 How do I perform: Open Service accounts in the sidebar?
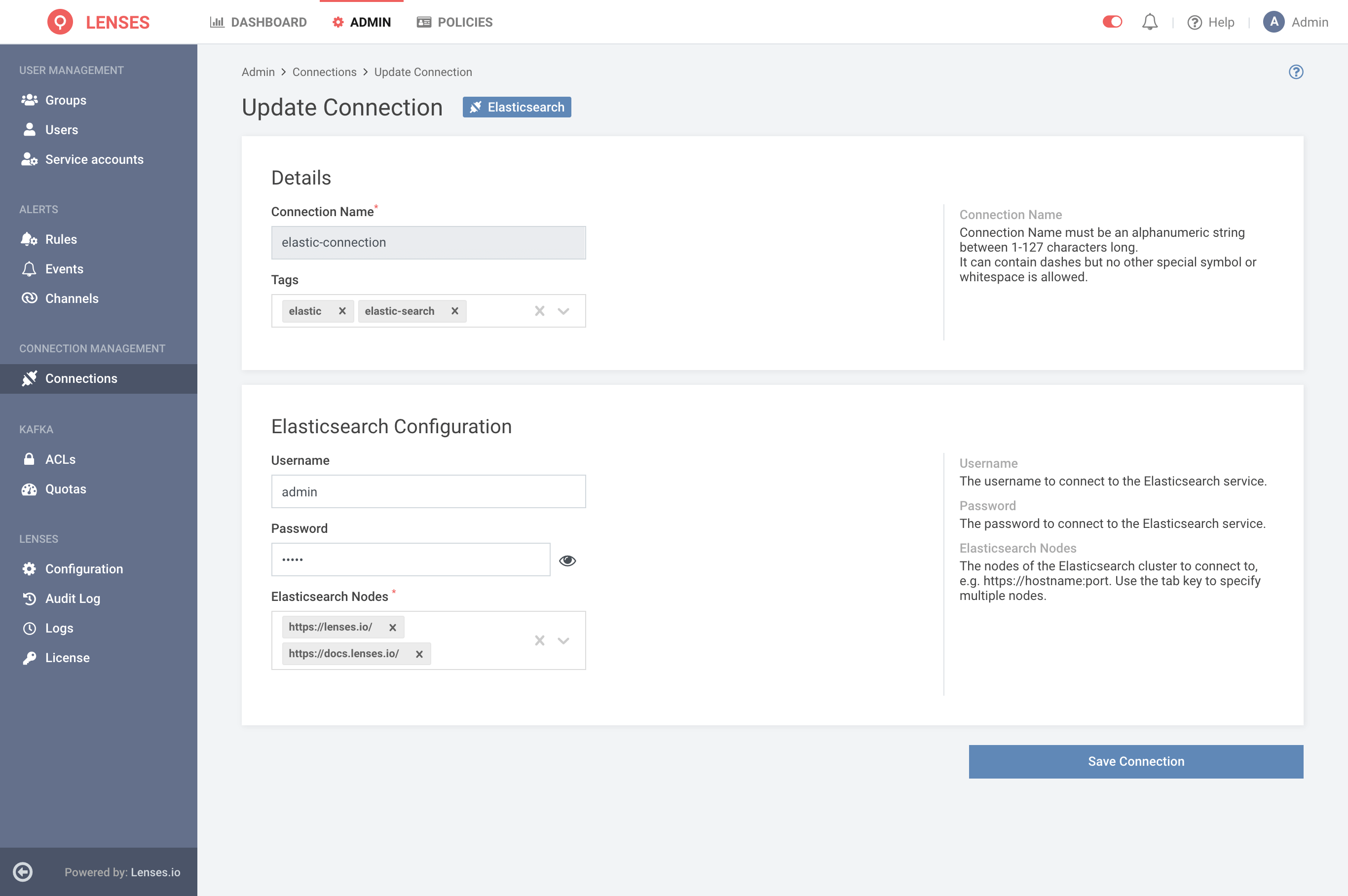click(x=98, y=159)
